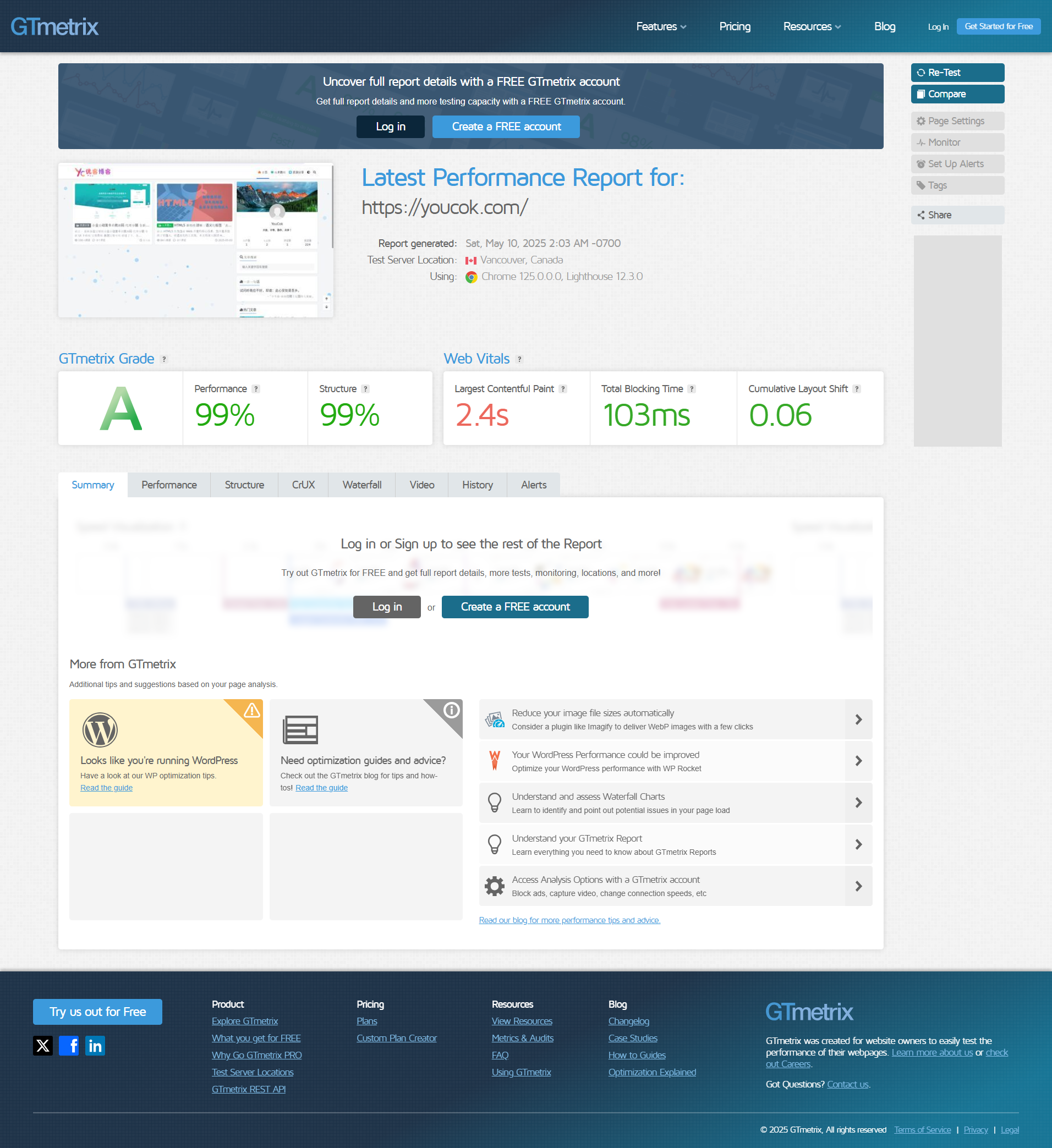
Task: Click the help icon next to GTmetrix Grade
Action: (164, 359)
